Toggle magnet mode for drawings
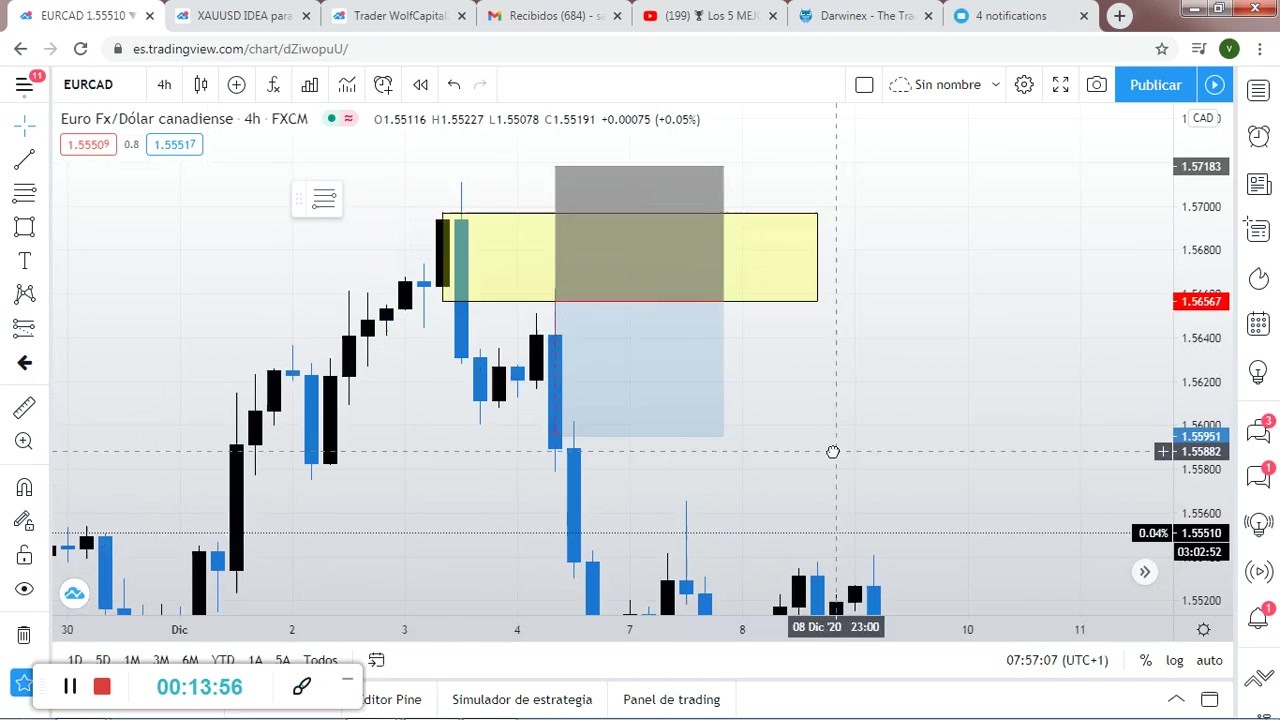Viewport: 1280px width, 720px height. 25,487
